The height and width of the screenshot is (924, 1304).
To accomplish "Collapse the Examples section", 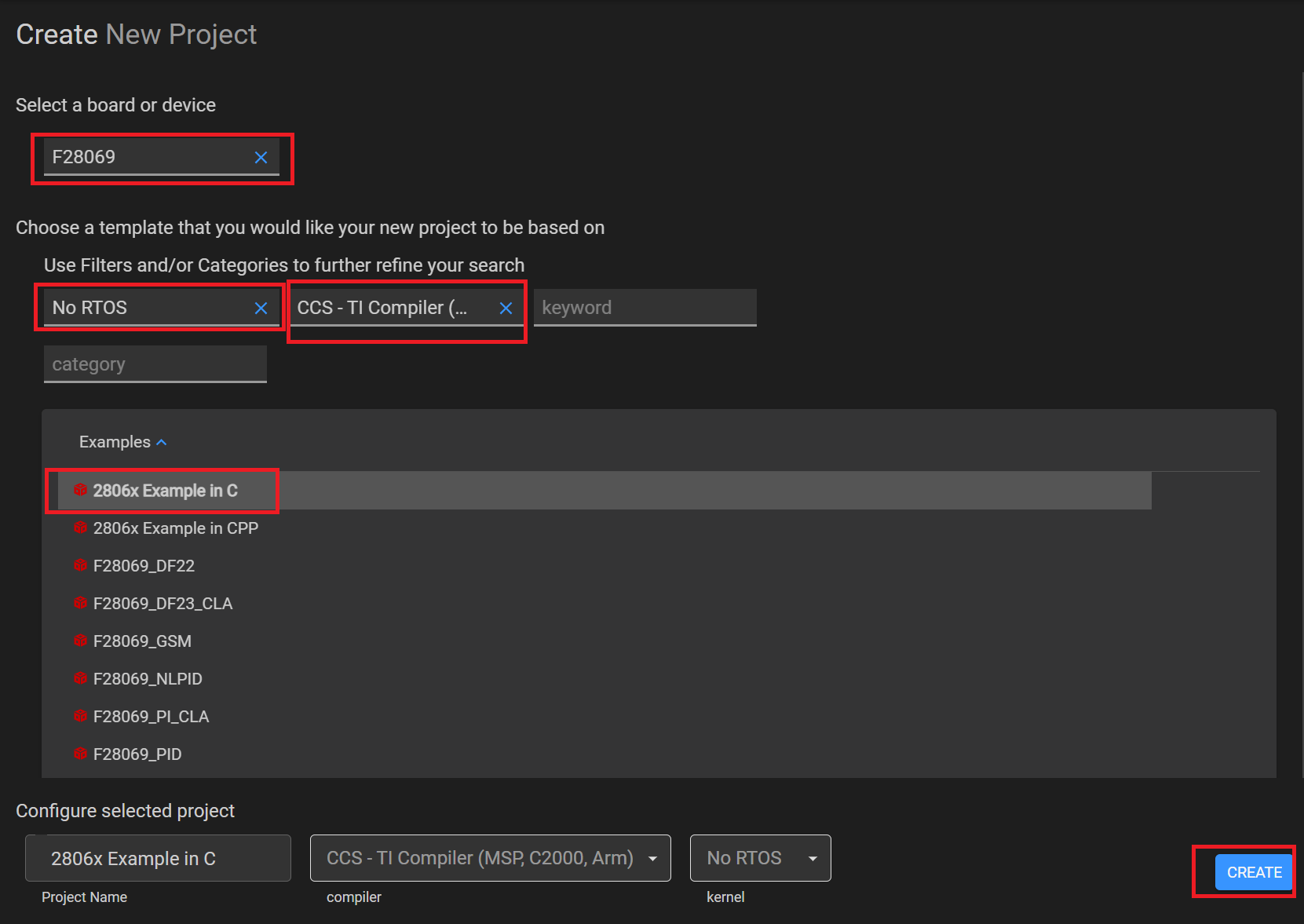I will 122,442.
